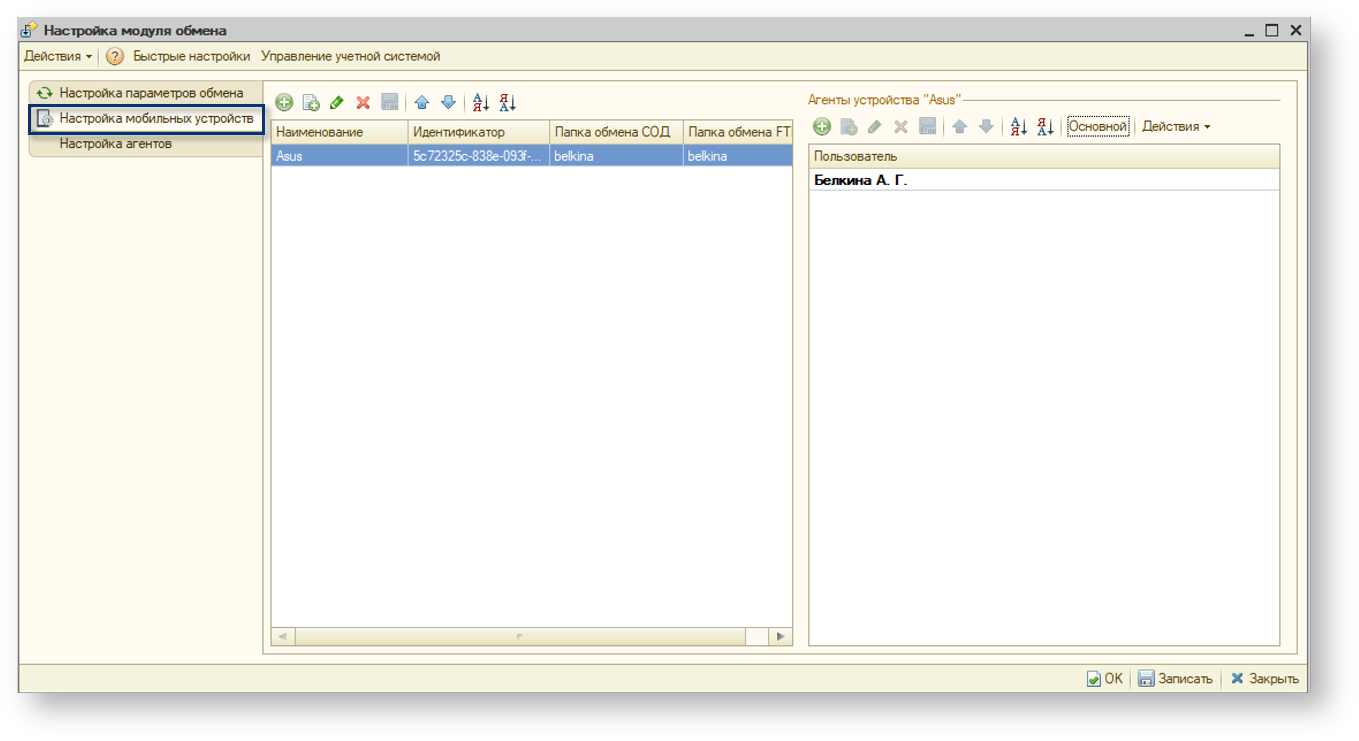Edit agent entry using agents toolbar pencil
Screen dimensions: 1359x741
pyautogui.click(x=875, y=127)
